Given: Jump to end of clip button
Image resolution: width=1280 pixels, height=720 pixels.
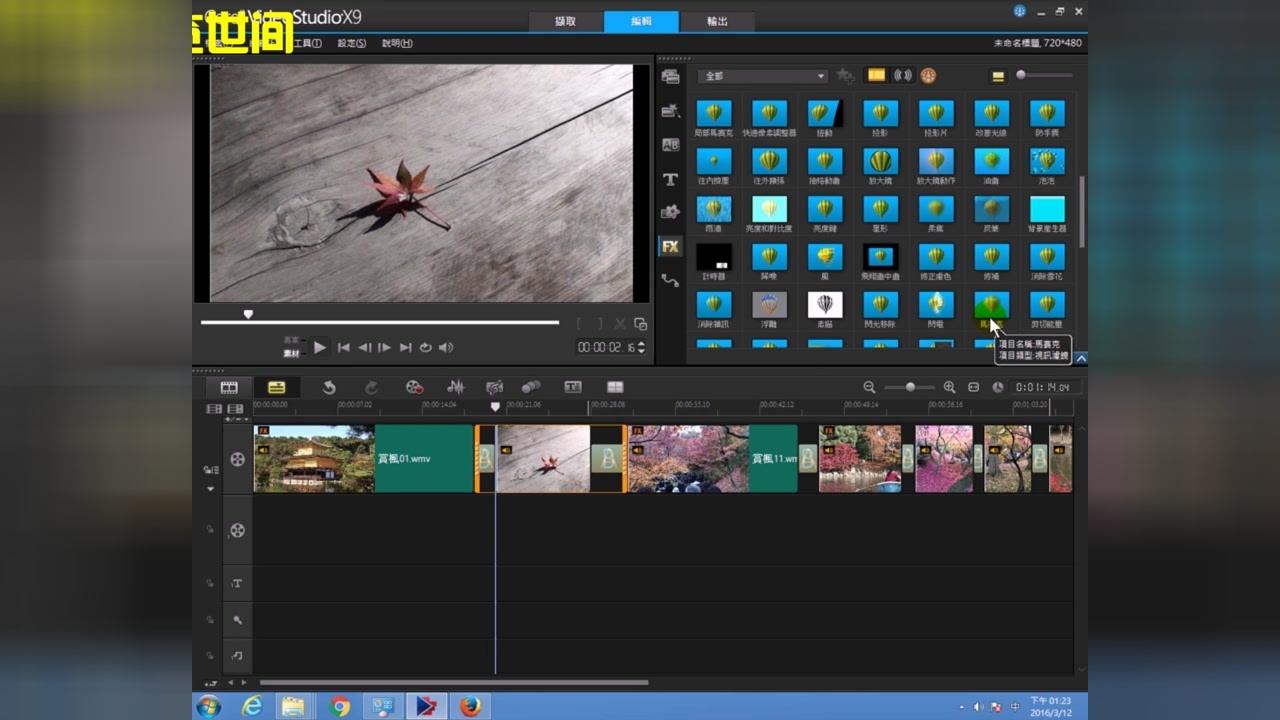Looking at the screenshot, I should (x=405, y=347).
